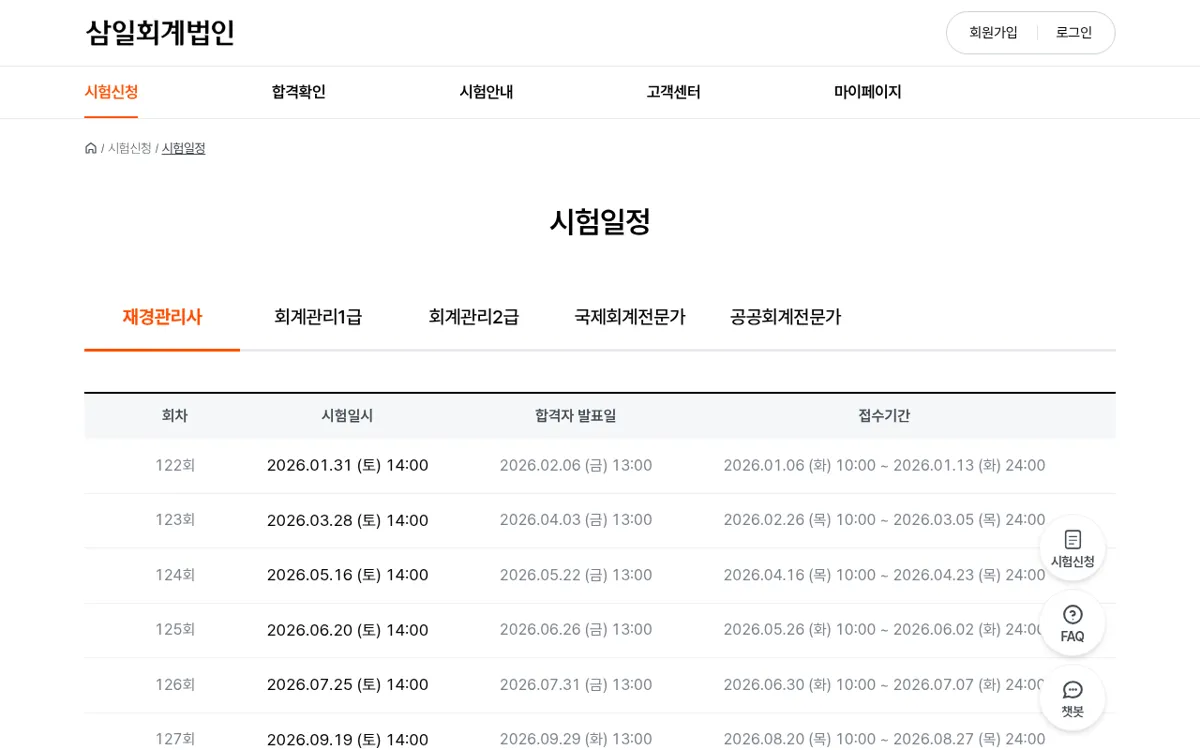Click exam date 2026.01.31 (토) 14:00

(347, 465)
